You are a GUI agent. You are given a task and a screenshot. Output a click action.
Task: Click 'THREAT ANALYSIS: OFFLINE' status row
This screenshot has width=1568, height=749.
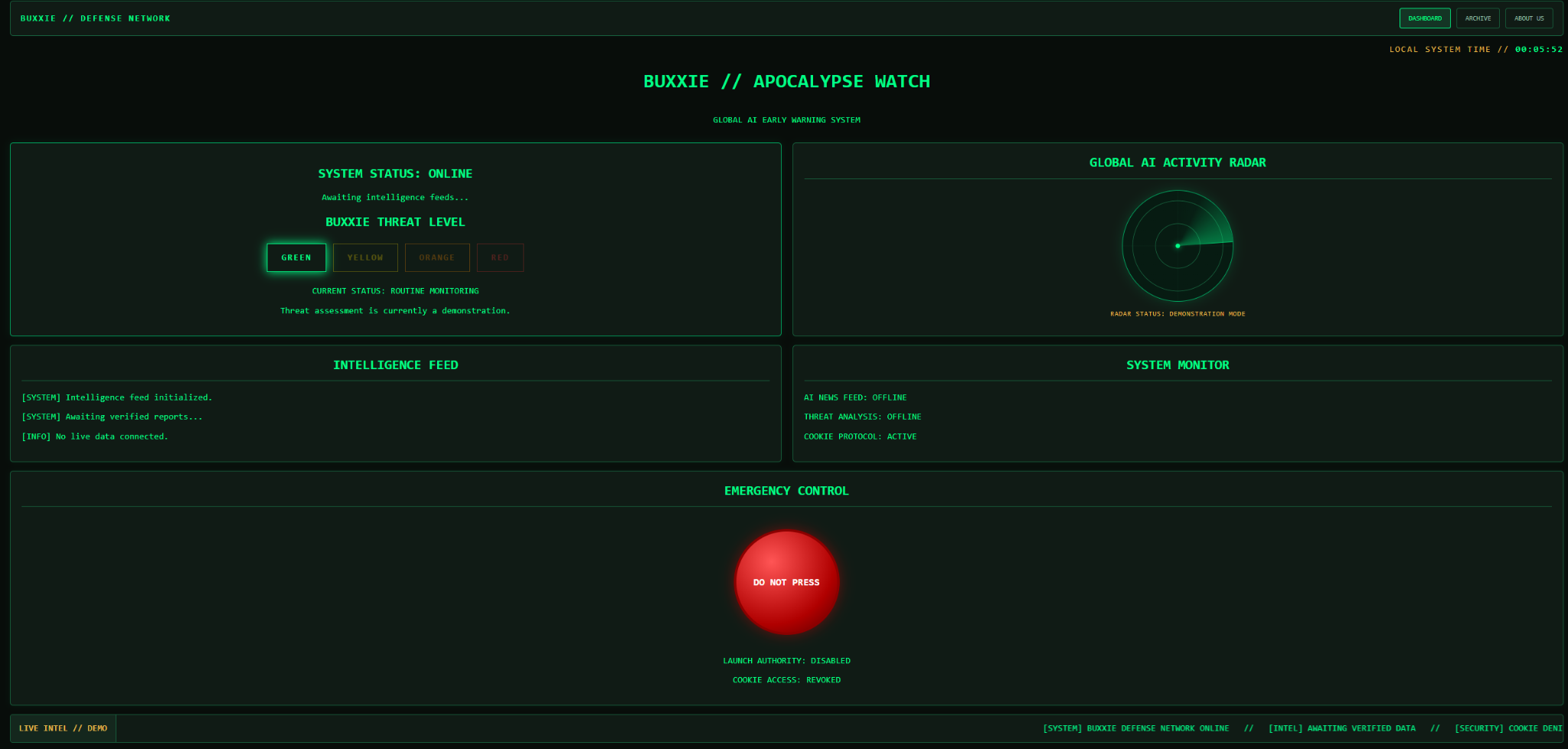coord(863,417)
